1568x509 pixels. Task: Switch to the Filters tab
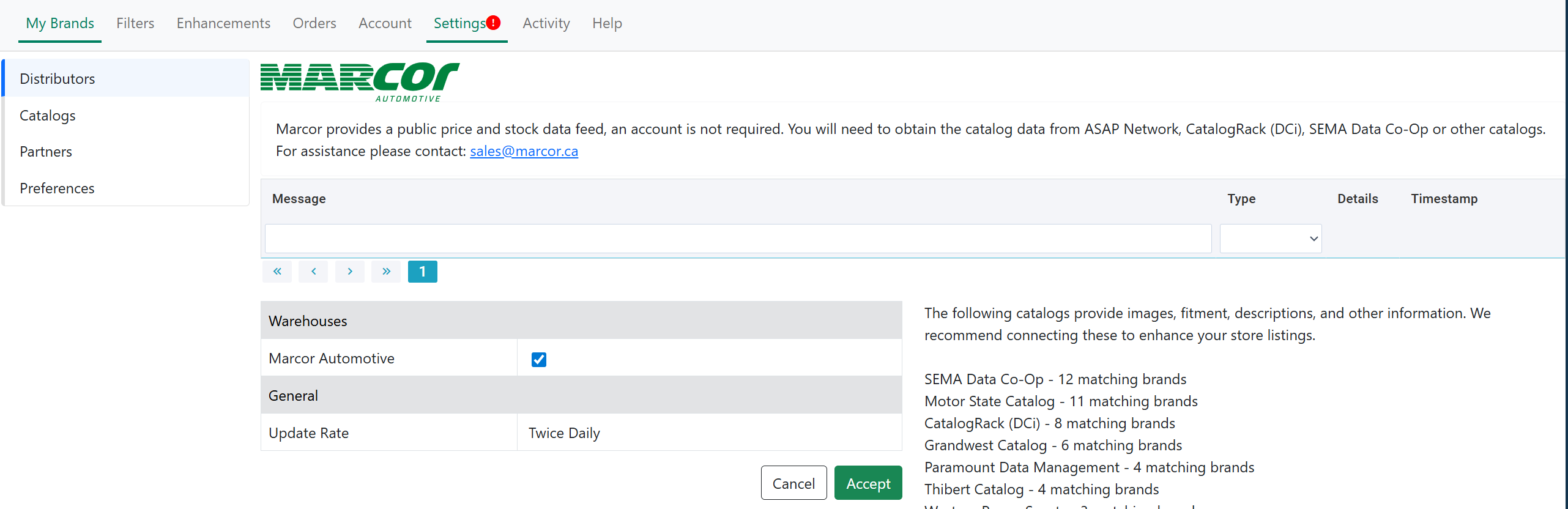[135, 23]
